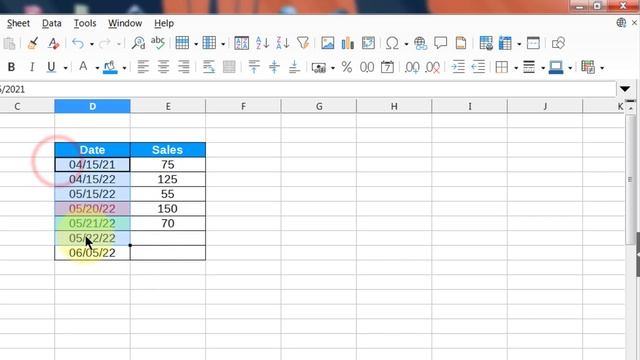
Task: Open the Data menu
Action: pyautogui.click(x=52, y=23)
